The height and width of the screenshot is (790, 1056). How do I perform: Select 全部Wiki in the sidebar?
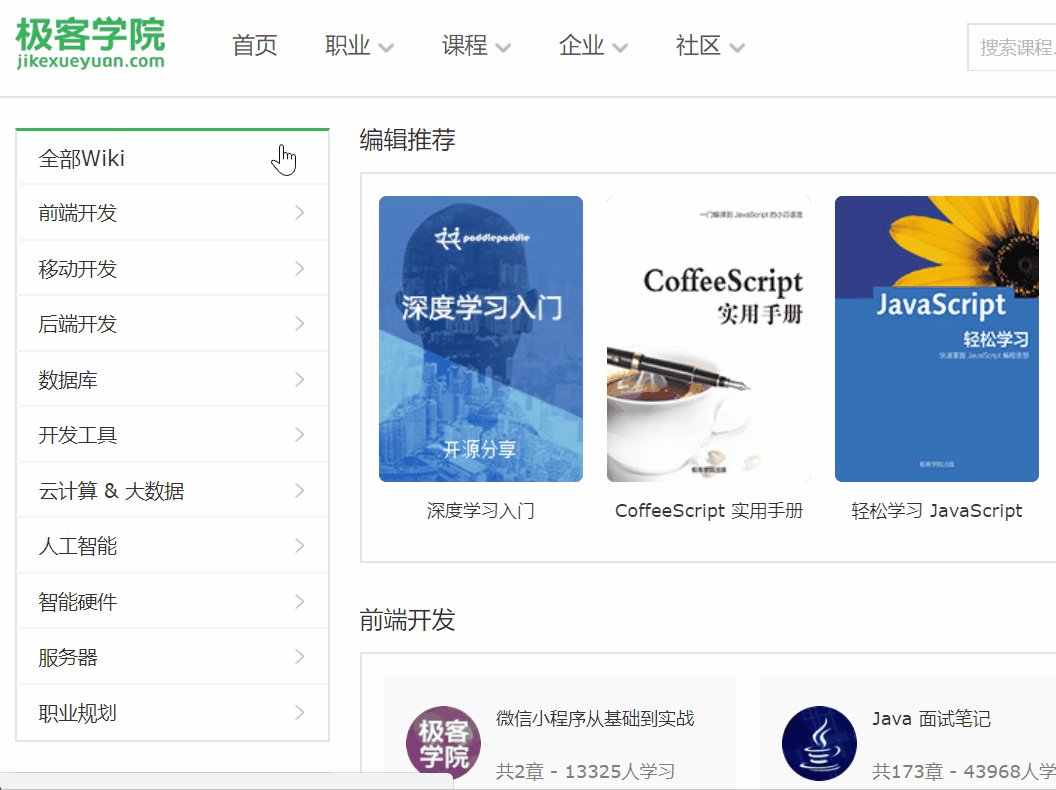(x=172, y=158)
